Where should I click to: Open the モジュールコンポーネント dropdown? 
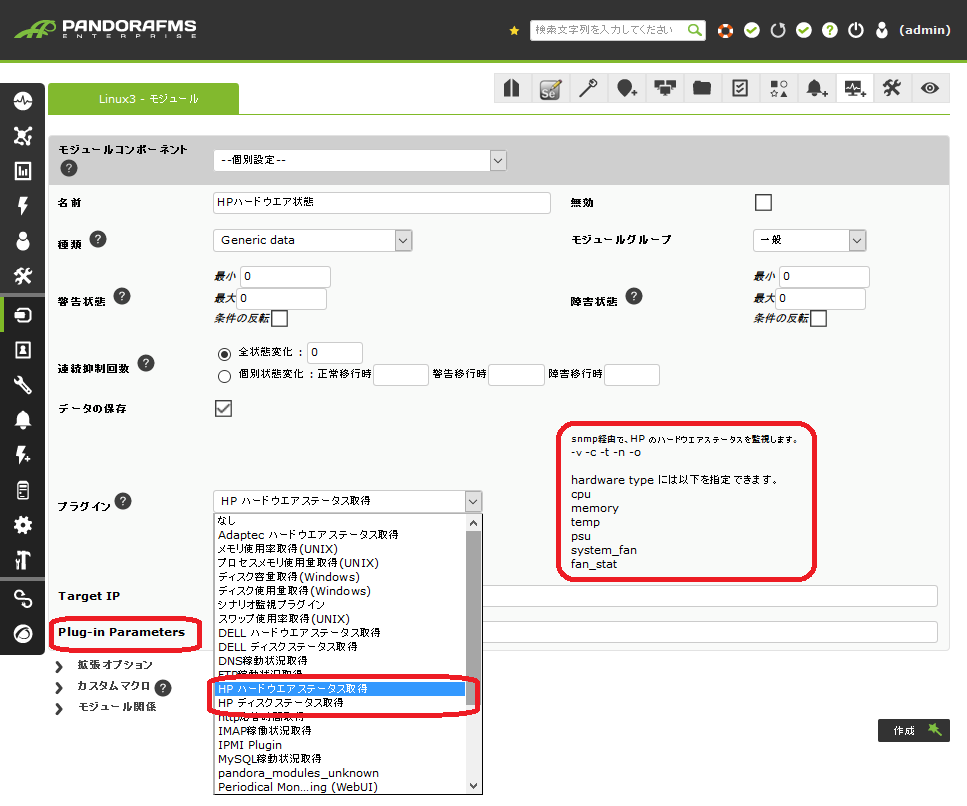coord(360,160)
